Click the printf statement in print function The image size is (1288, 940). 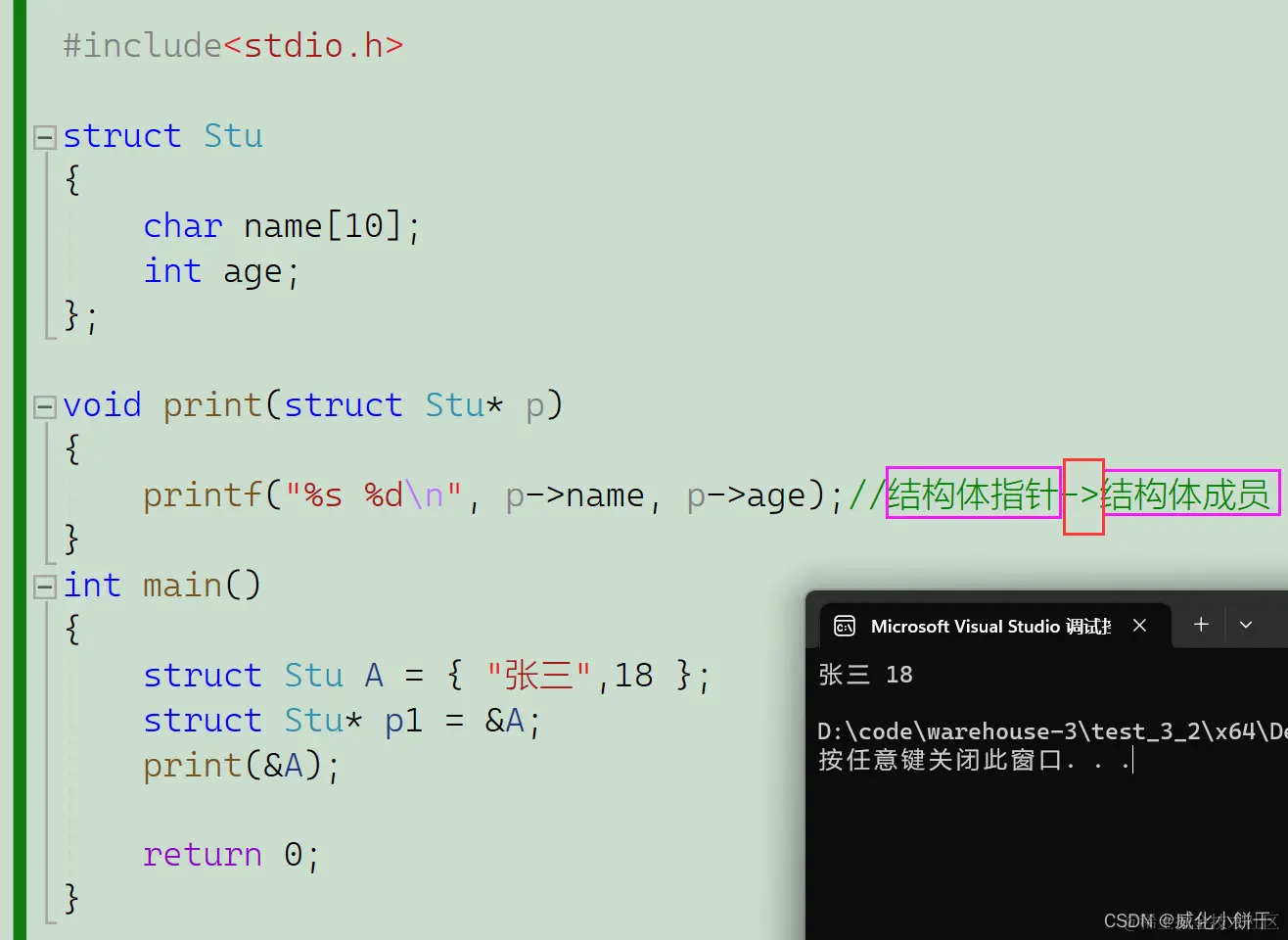[x=493, y=495]
